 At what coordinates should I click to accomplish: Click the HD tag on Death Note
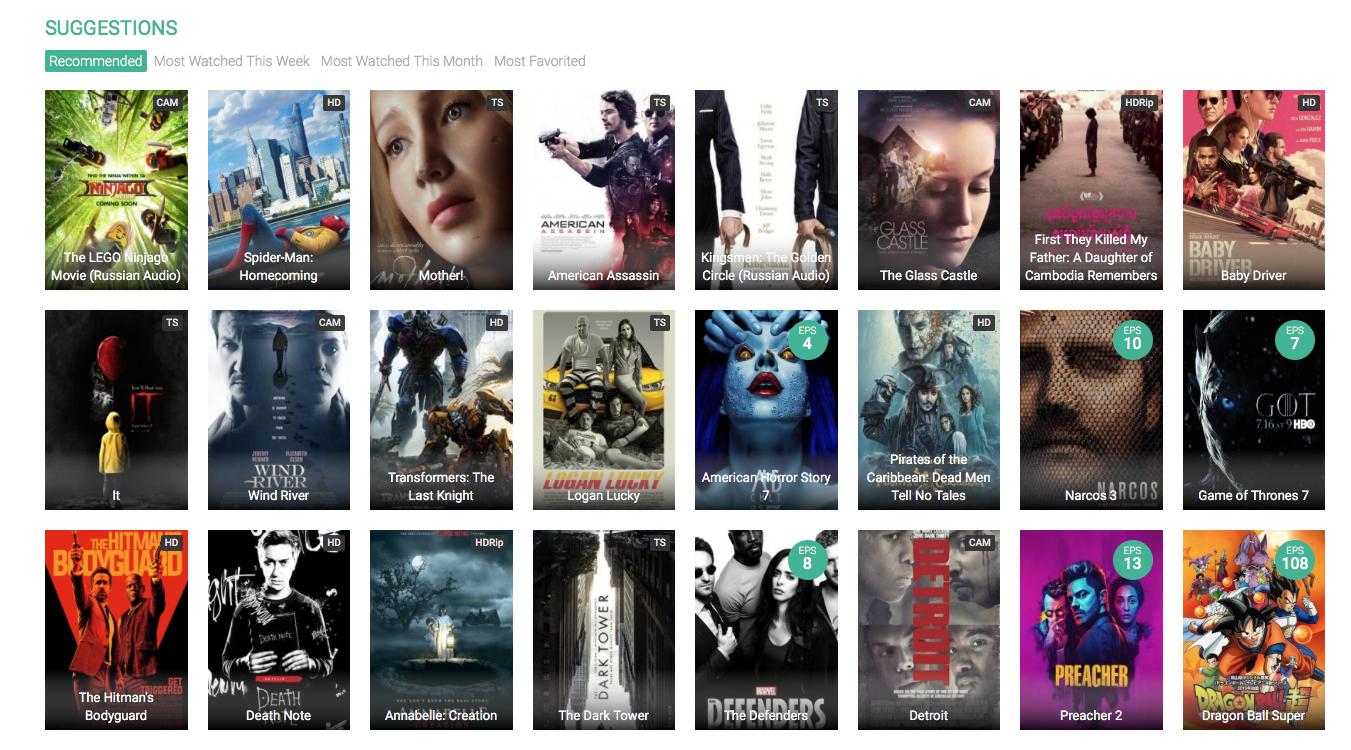tap(334, 543)
